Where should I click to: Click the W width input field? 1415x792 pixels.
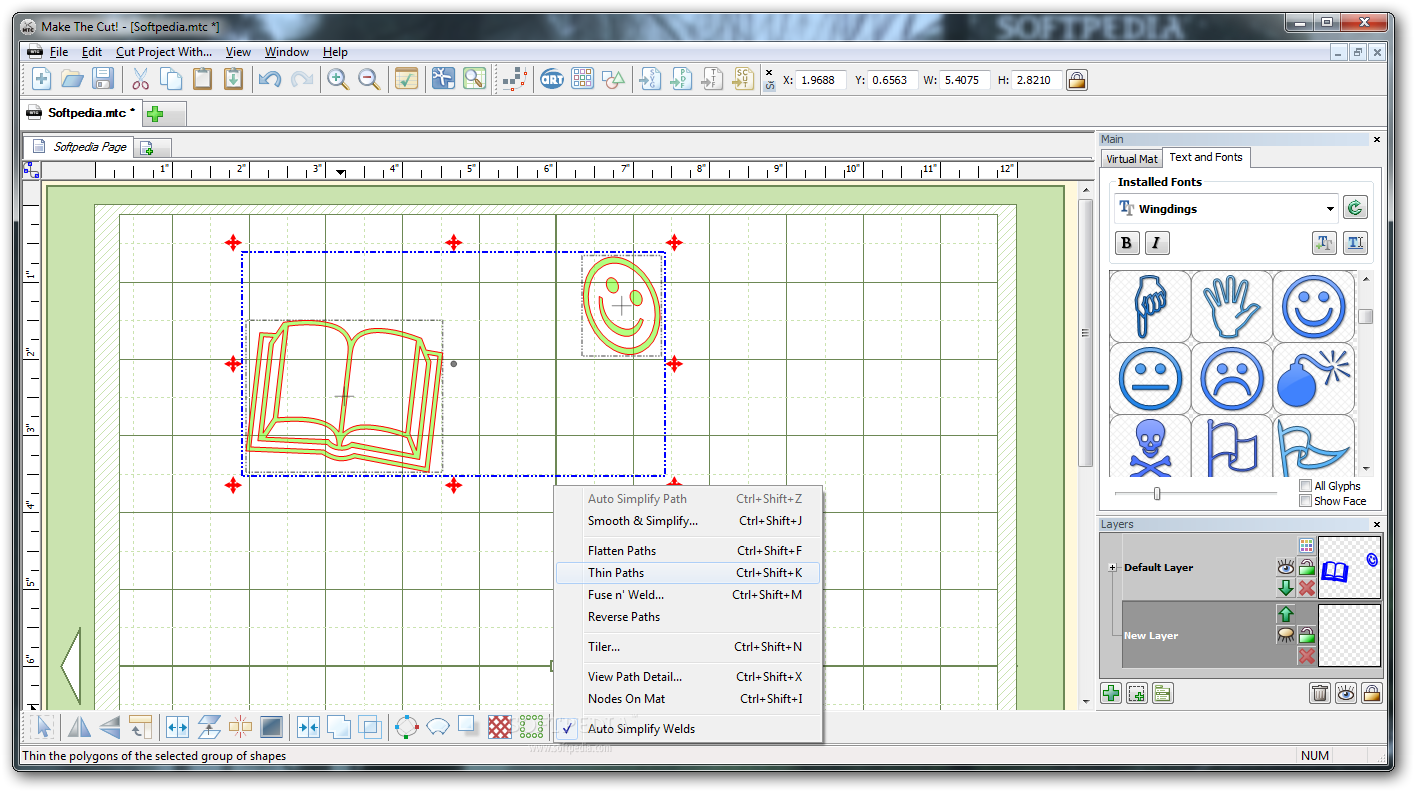[x=965, y=80]
